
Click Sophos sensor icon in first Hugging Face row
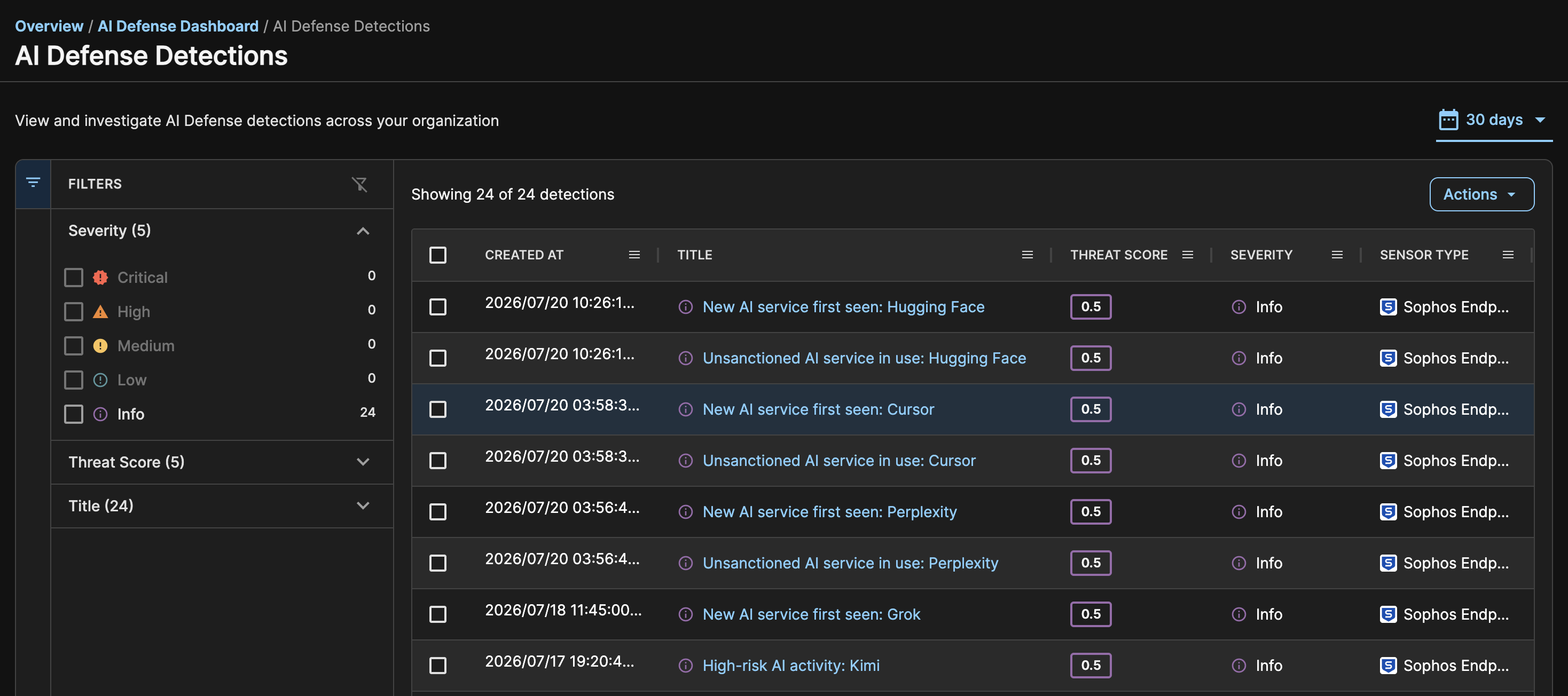(1388, 306)
